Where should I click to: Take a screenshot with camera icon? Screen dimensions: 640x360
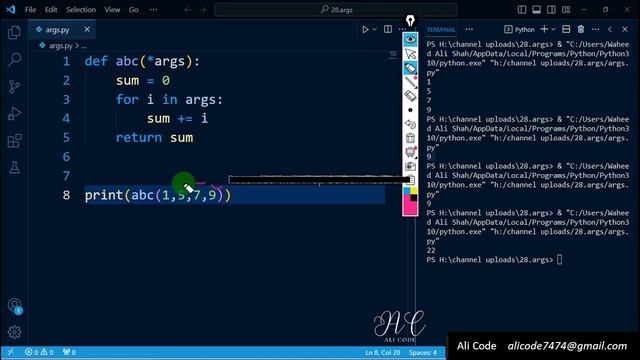pyautogui.click(x=410, y=166)
